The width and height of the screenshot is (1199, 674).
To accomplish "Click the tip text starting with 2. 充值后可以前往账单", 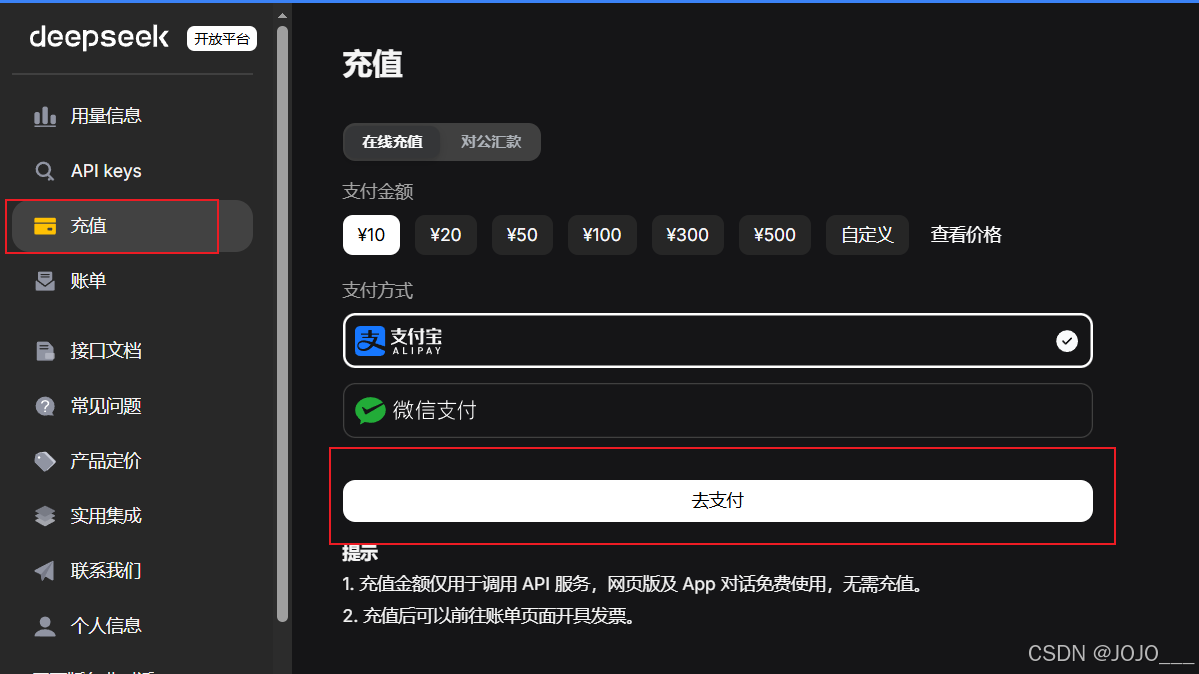I will coord(491,617).
